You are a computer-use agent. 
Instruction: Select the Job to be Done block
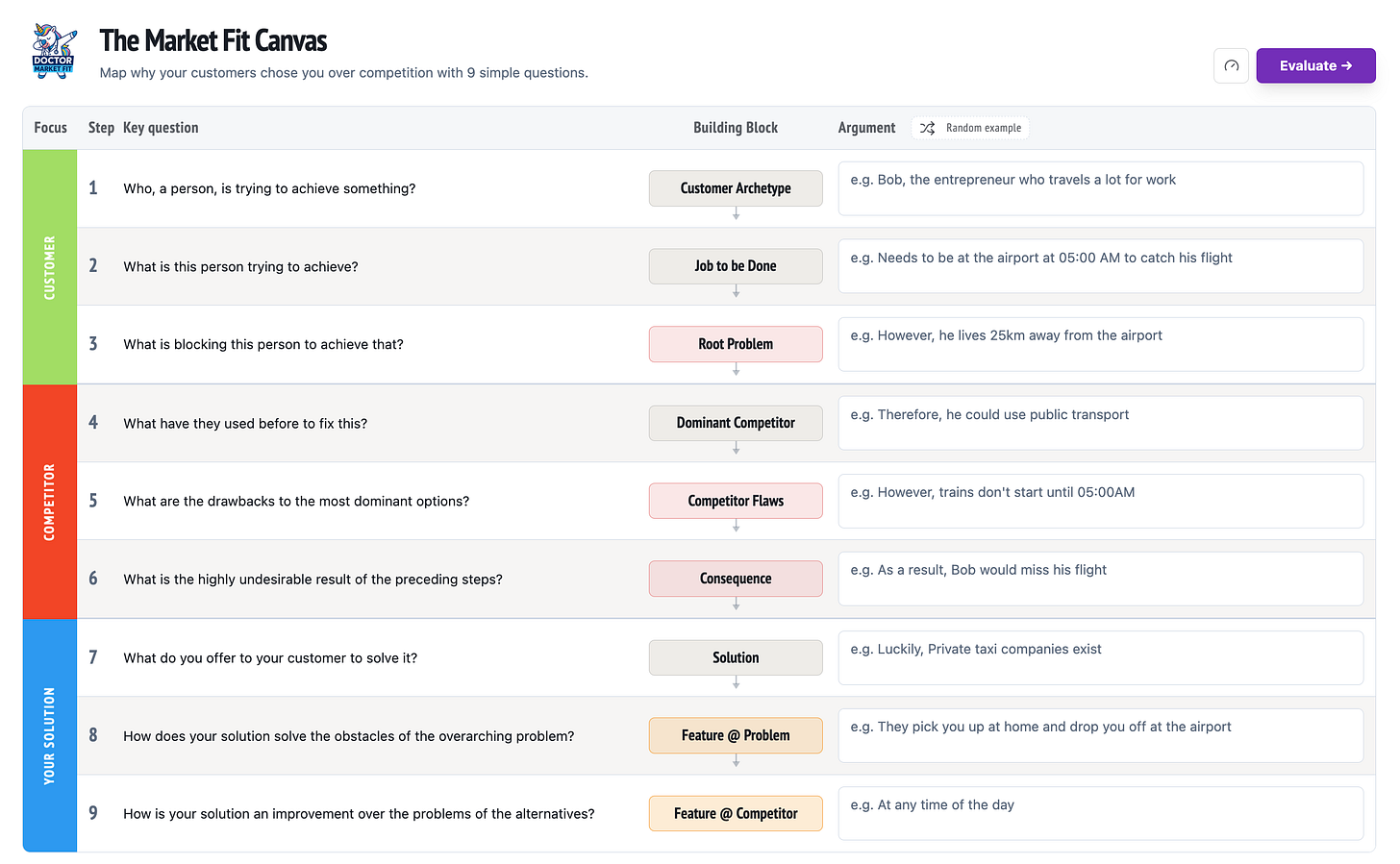coord(736,266)
